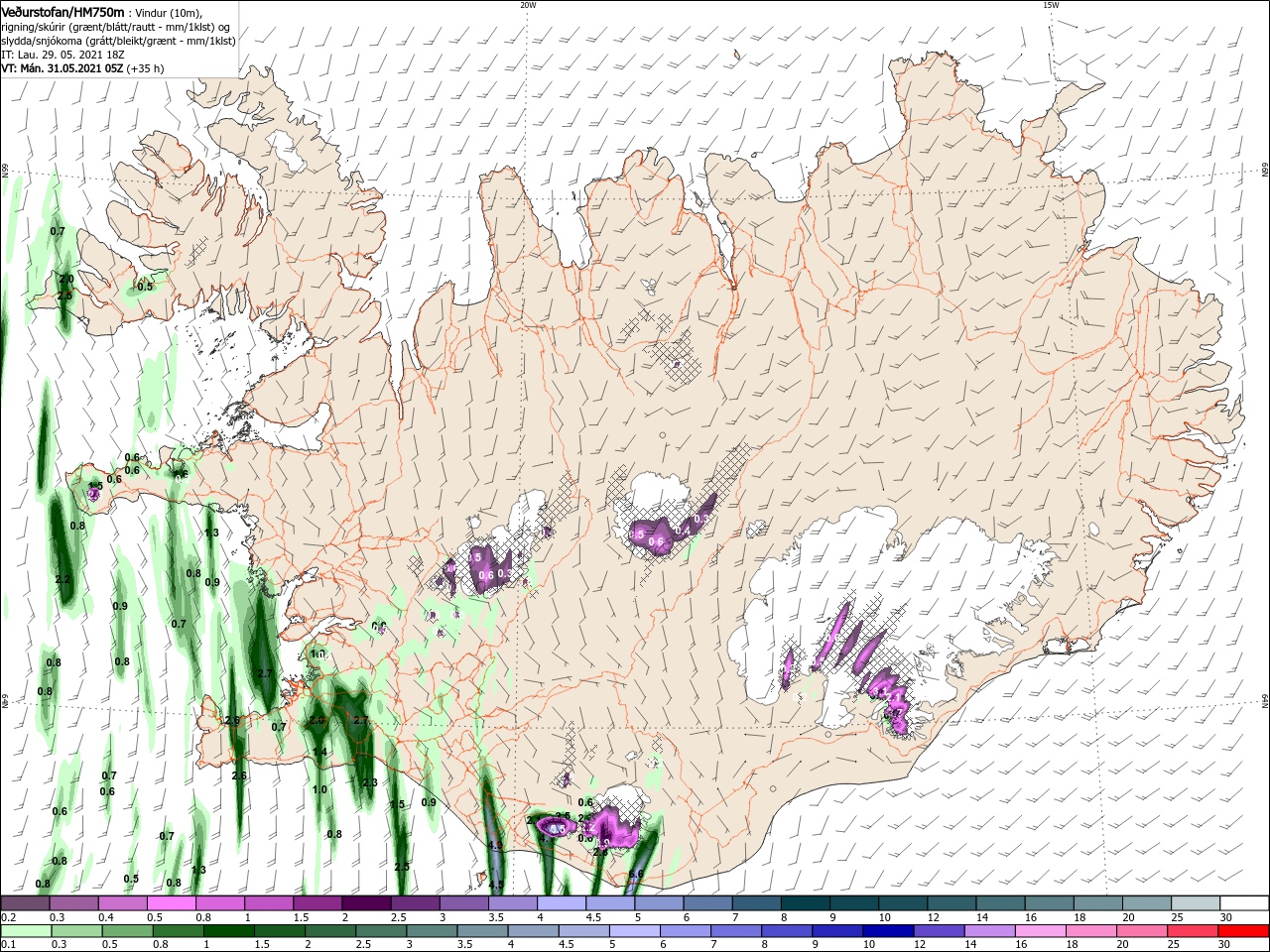Select the initial time text 'IT: Lau. 29. 05. 2021 18Z'
Image resolution: width=1270 pixels, height=952 pixels.
coord(62,55)
